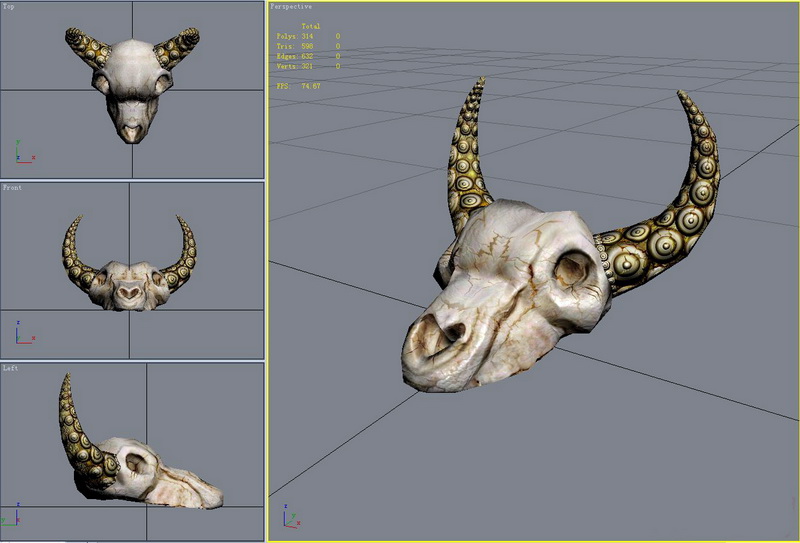Open the Perspective viewport label menu
The width and height of the screenshot is (800, 543).
pyautogui.click(x=291, y=7)
